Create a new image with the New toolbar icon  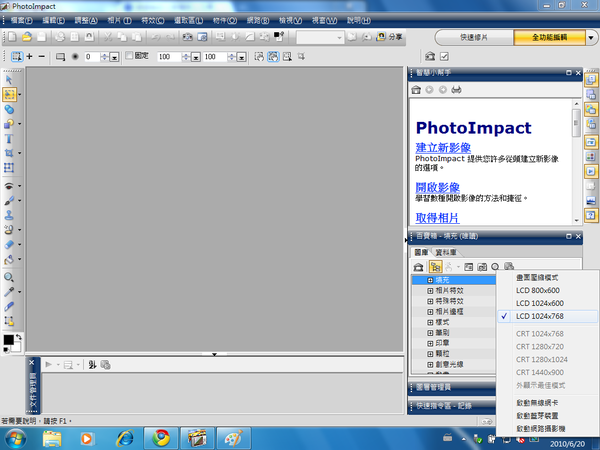pyautogui.click(x=13, y=37)
